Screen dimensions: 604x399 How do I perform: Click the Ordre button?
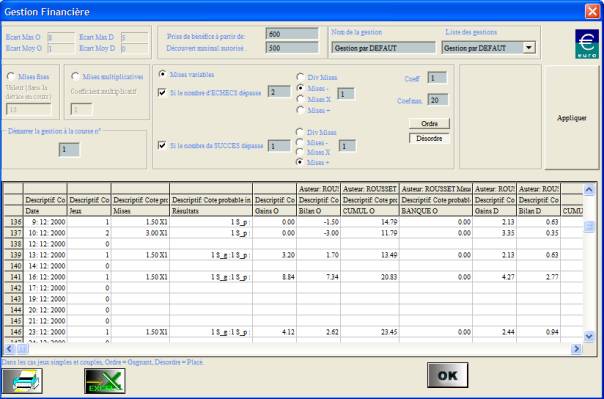(429, 124)
